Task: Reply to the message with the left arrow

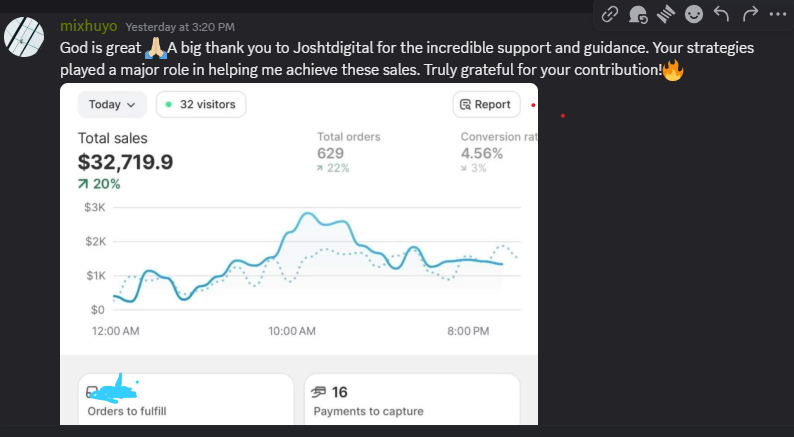Action: [x=721, y=13]
